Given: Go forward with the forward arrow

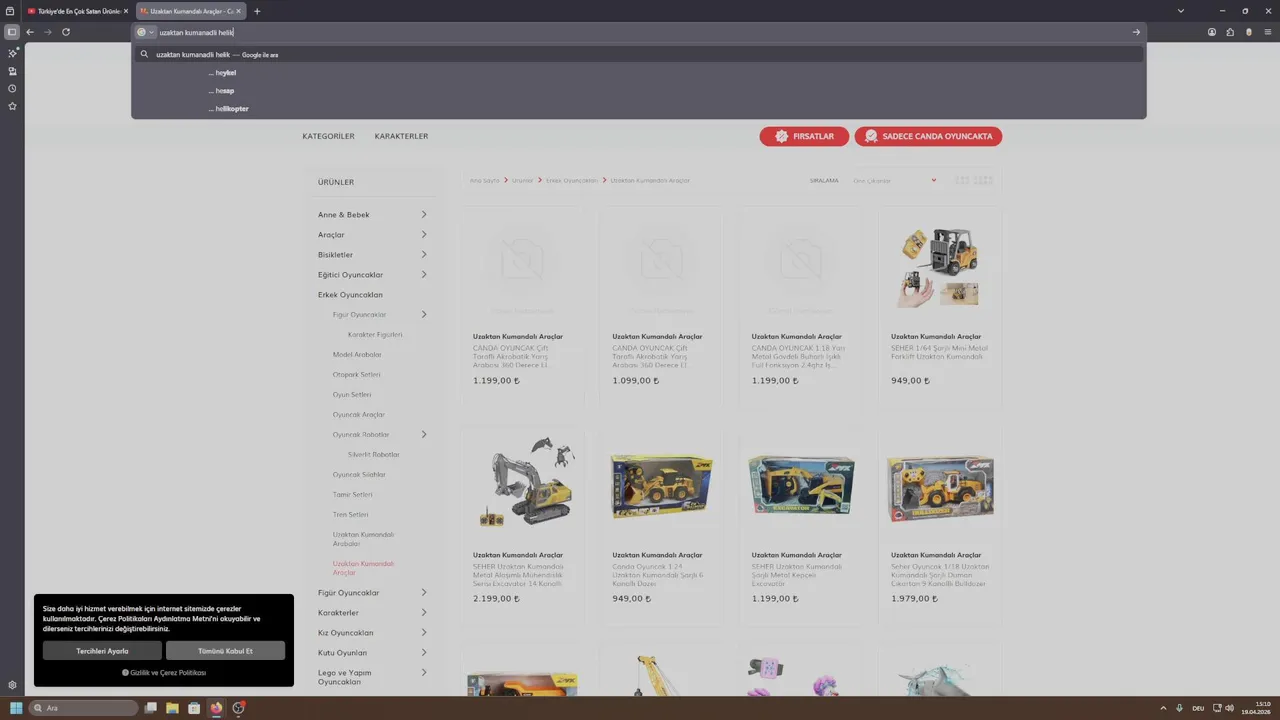Looking at the screenshot, I should 47,32.
